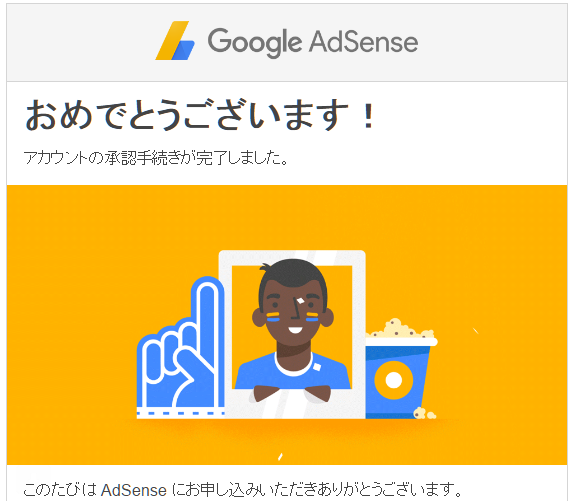Click the man's dark hair in the illustration
This screenshot has width=575, height=501.
pyautogui.click(x=293, y=274)
